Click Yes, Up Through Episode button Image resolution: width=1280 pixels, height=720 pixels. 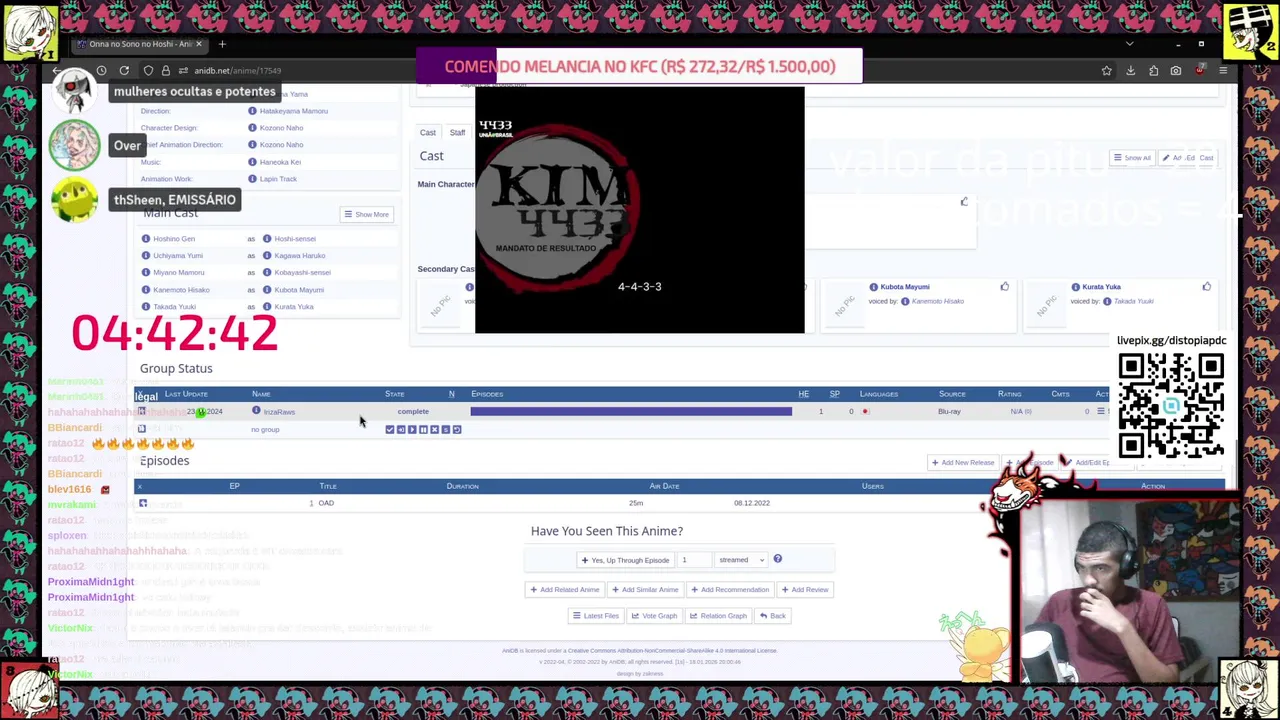coord(625,560)
